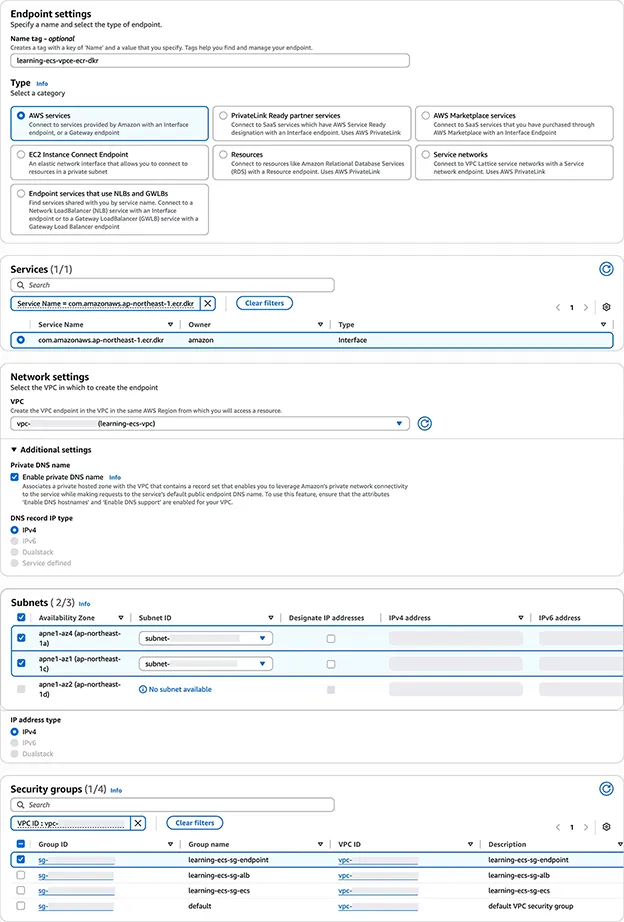This screenshot has width=624, height=922.
Task: Sort Security groups by Group name
Action: point(321,844)
